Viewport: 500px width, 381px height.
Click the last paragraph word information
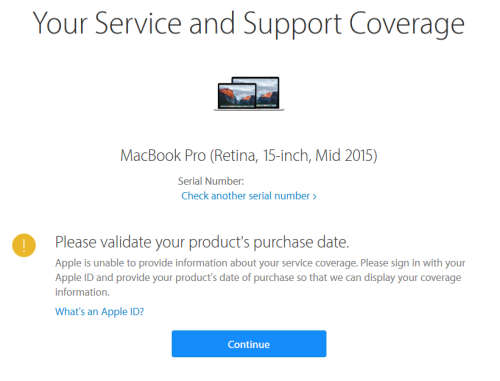click(x=82, y=292)
